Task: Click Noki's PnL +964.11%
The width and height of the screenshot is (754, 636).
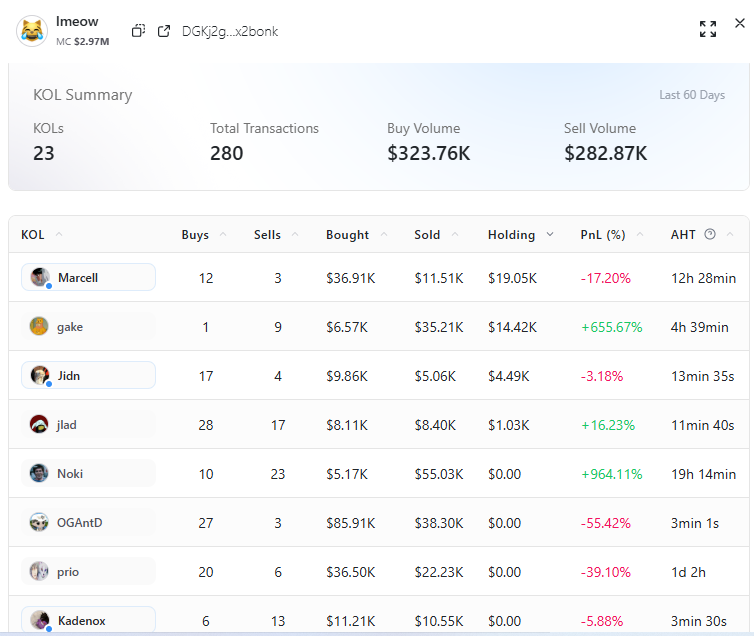Action: pyautogui.click(x=612, y=474)
